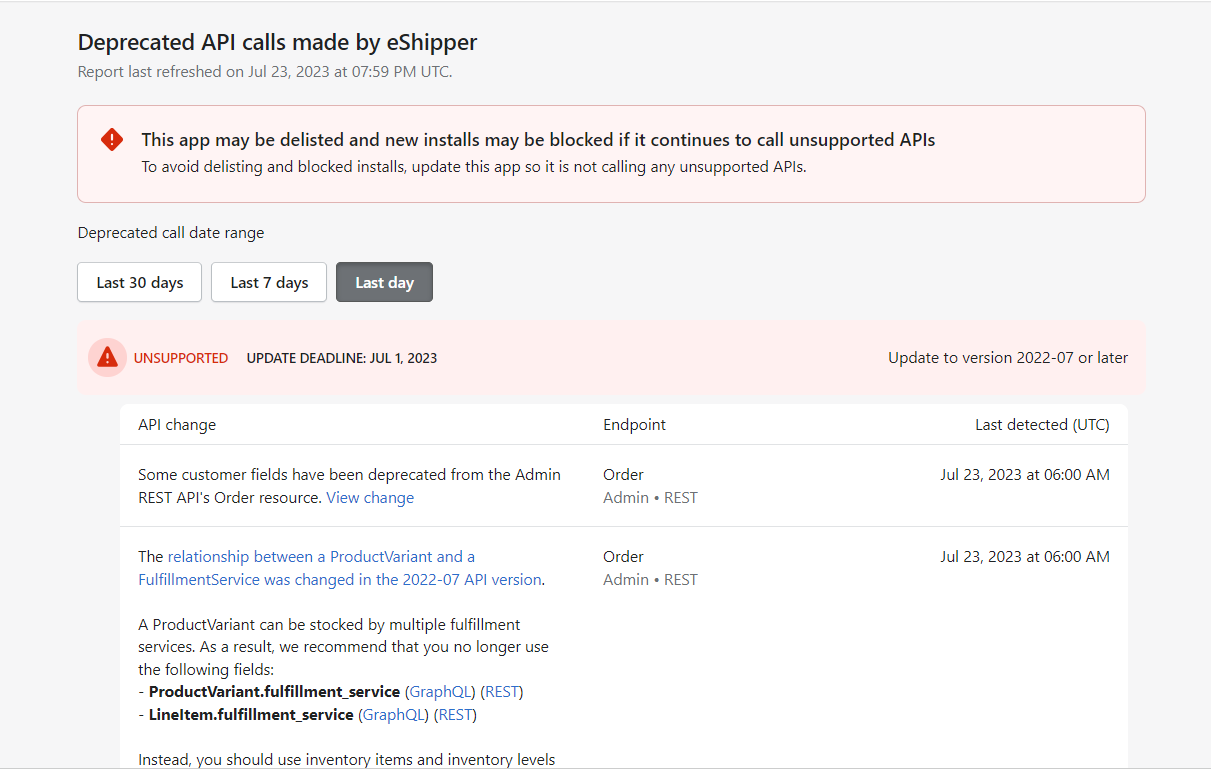Click the red diamond alert icon in banner

point(112,140)
